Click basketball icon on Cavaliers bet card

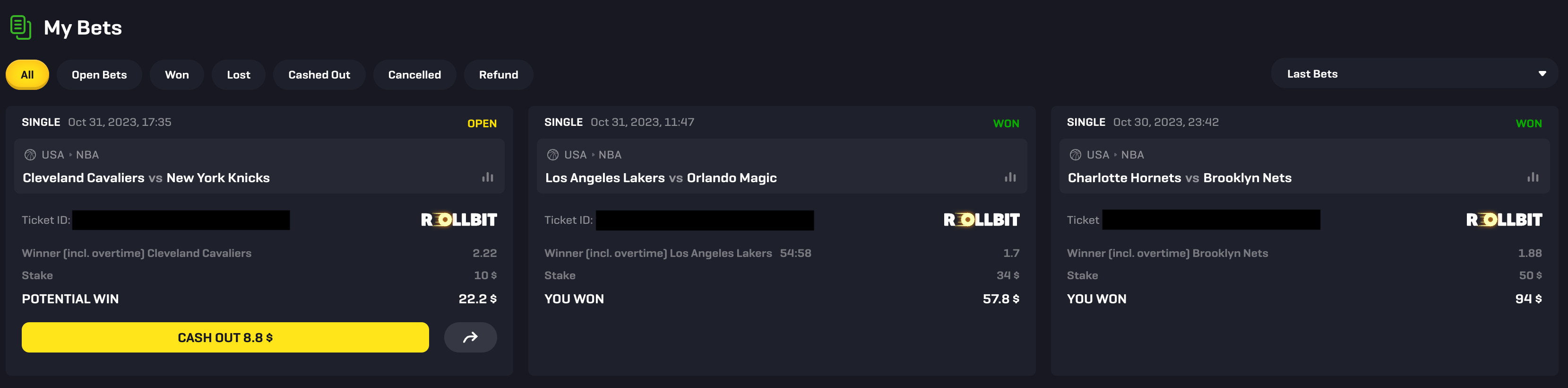tap(30, 155)
